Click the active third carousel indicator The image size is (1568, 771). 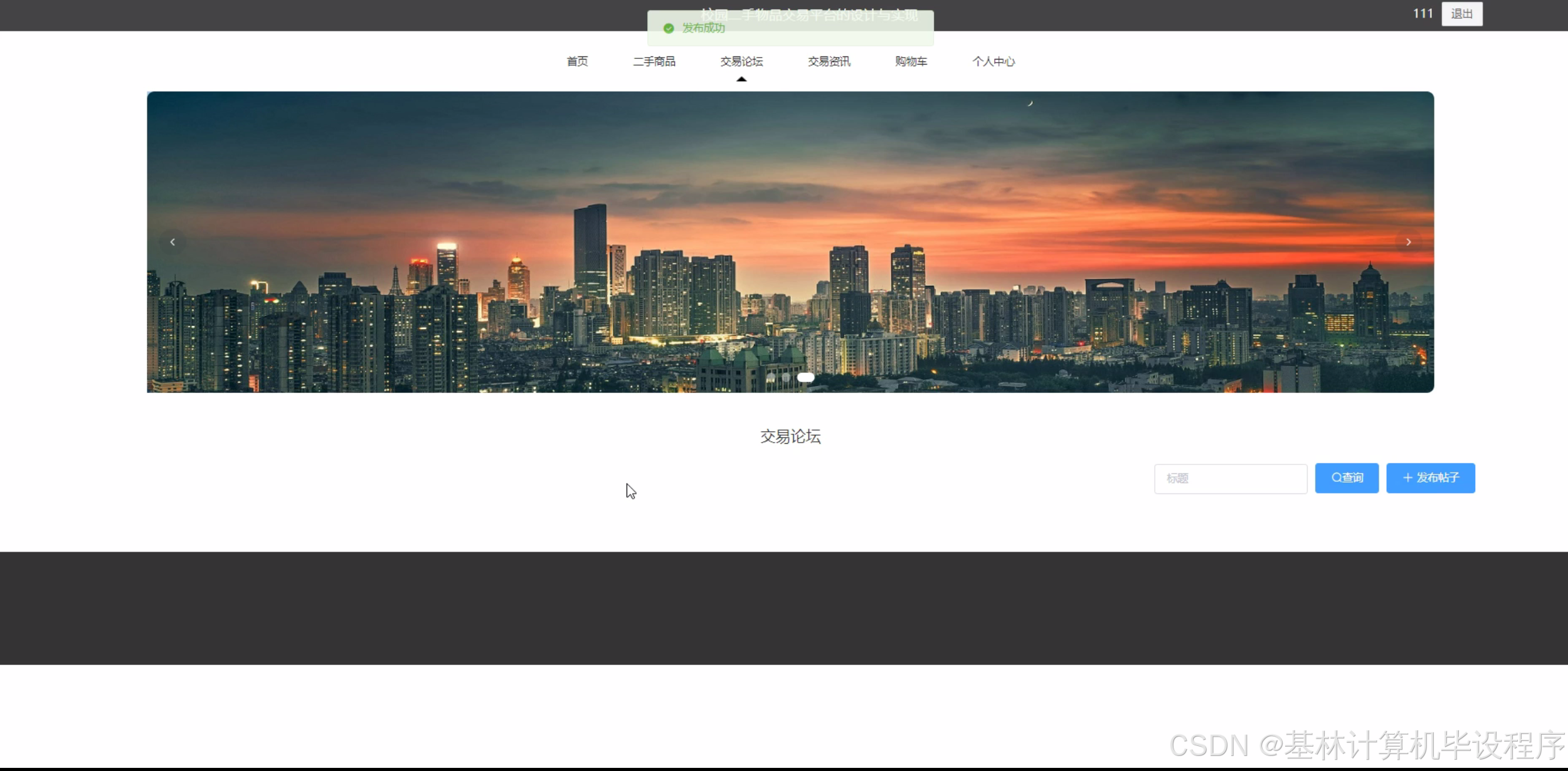click(x=805, y=377)
